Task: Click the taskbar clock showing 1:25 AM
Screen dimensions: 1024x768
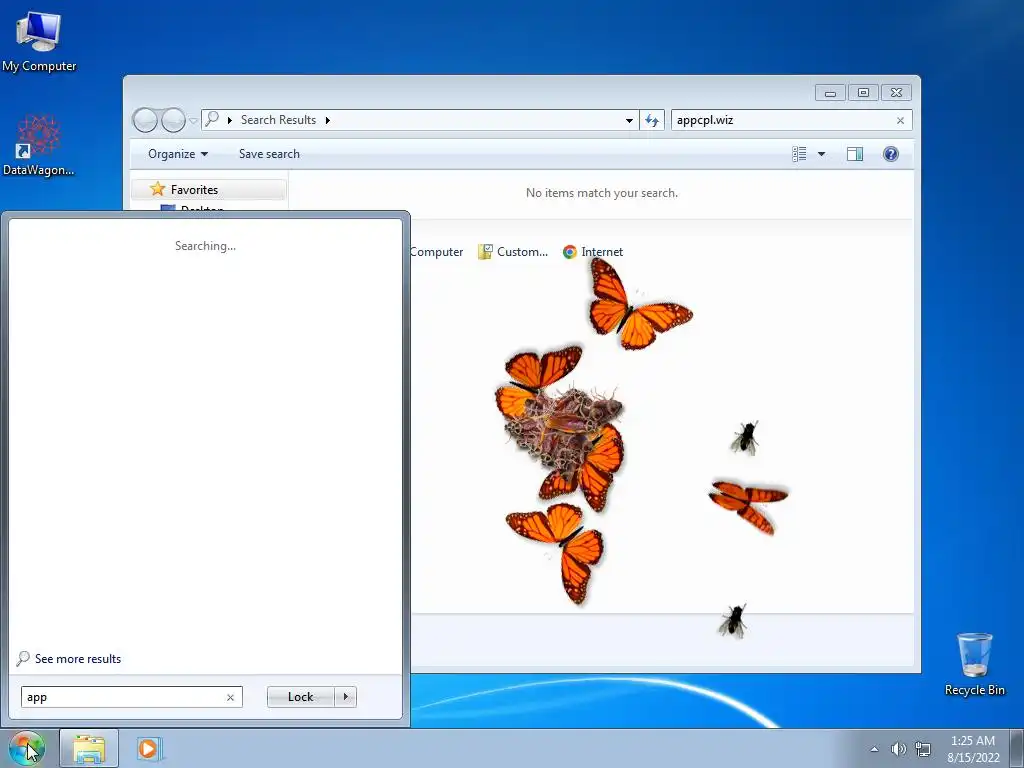Action: 973,749
